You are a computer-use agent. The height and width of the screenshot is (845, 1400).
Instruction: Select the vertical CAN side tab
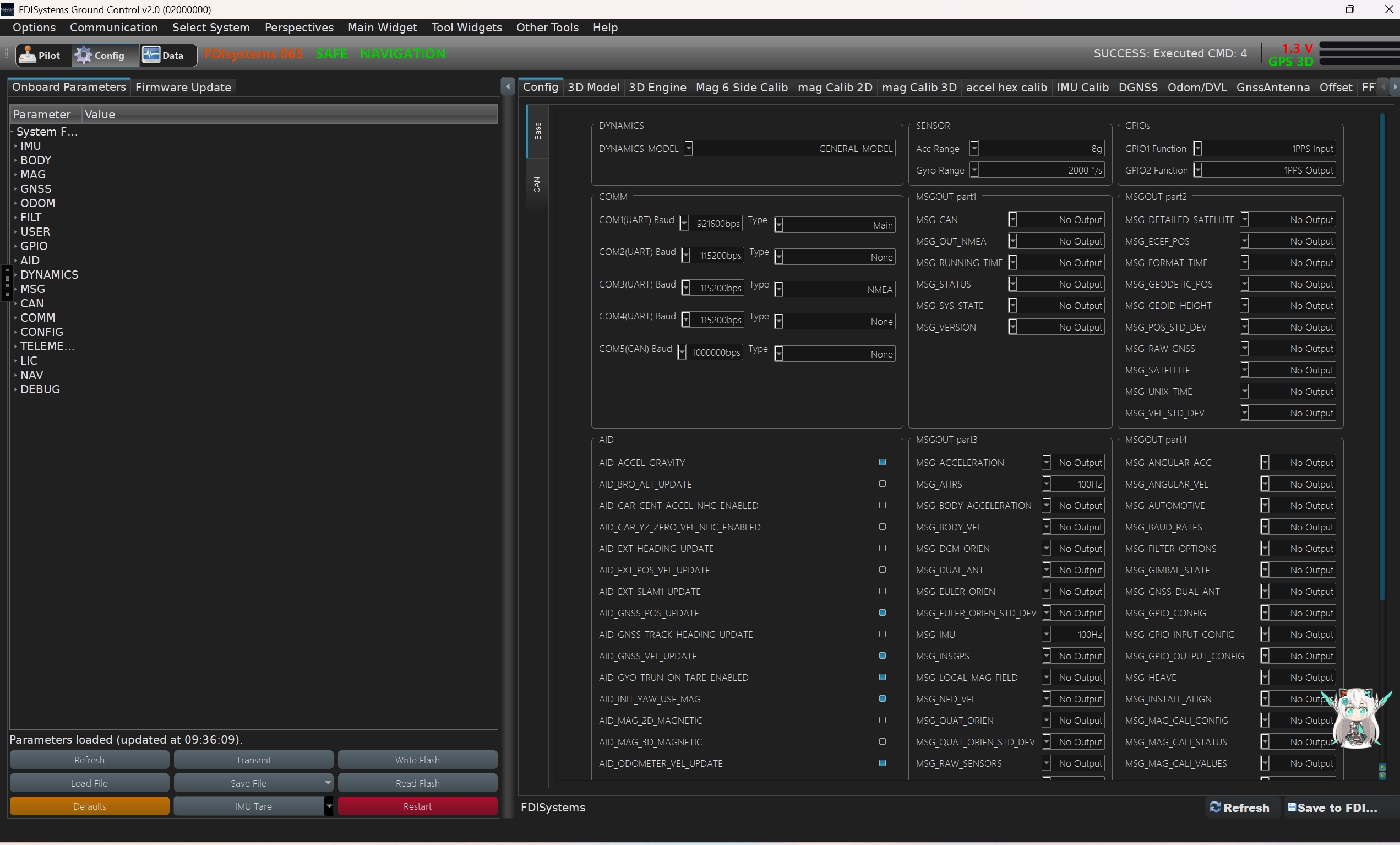(x=537, y=184)
